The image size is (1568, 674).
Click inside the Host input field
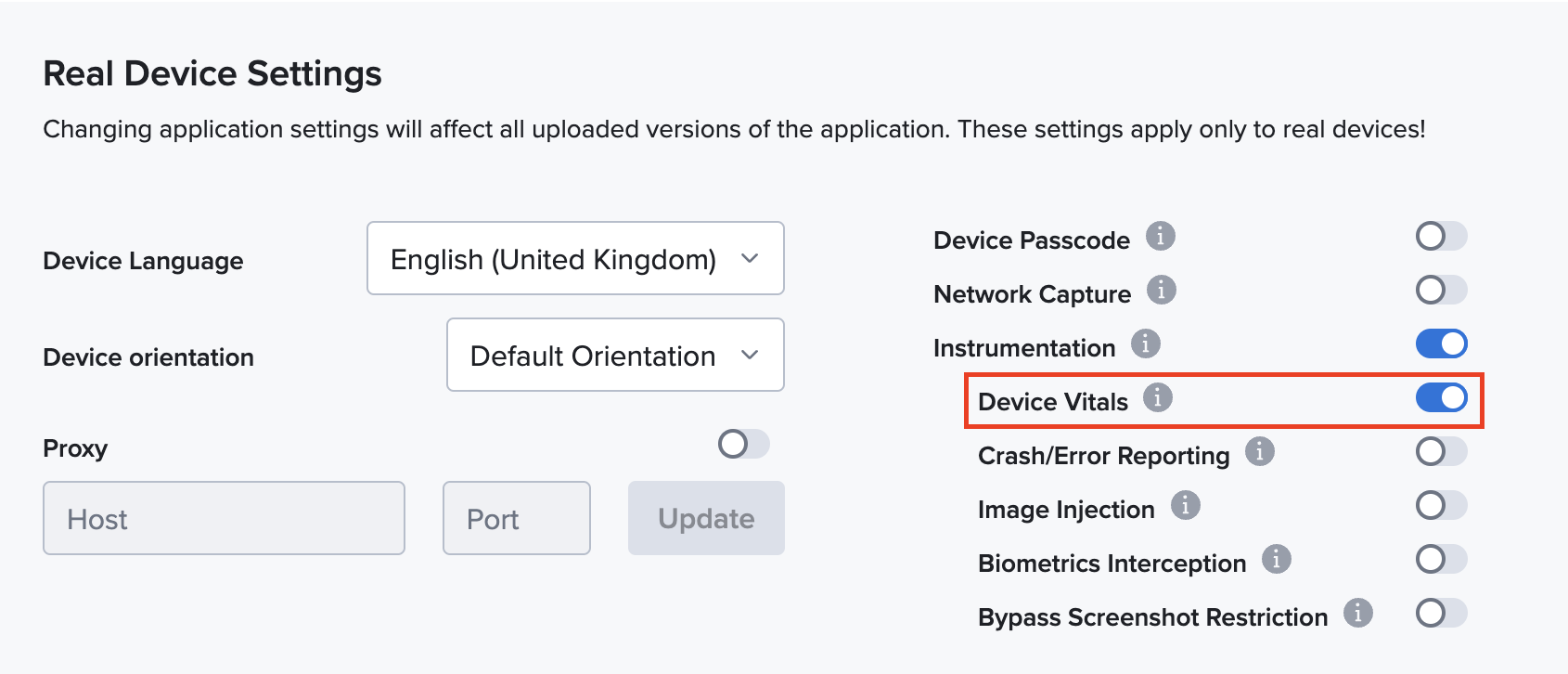click(x=223, y=518)
